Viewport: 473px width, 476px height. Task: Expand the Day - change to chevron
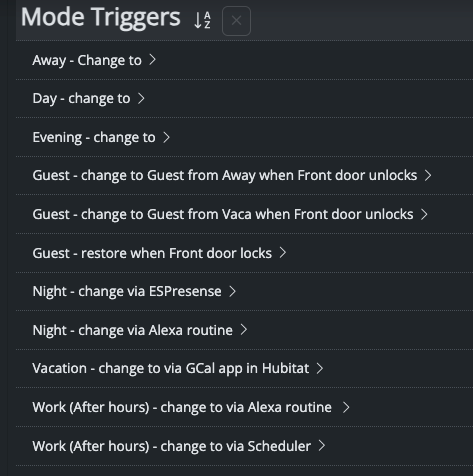tap(141, 98)
